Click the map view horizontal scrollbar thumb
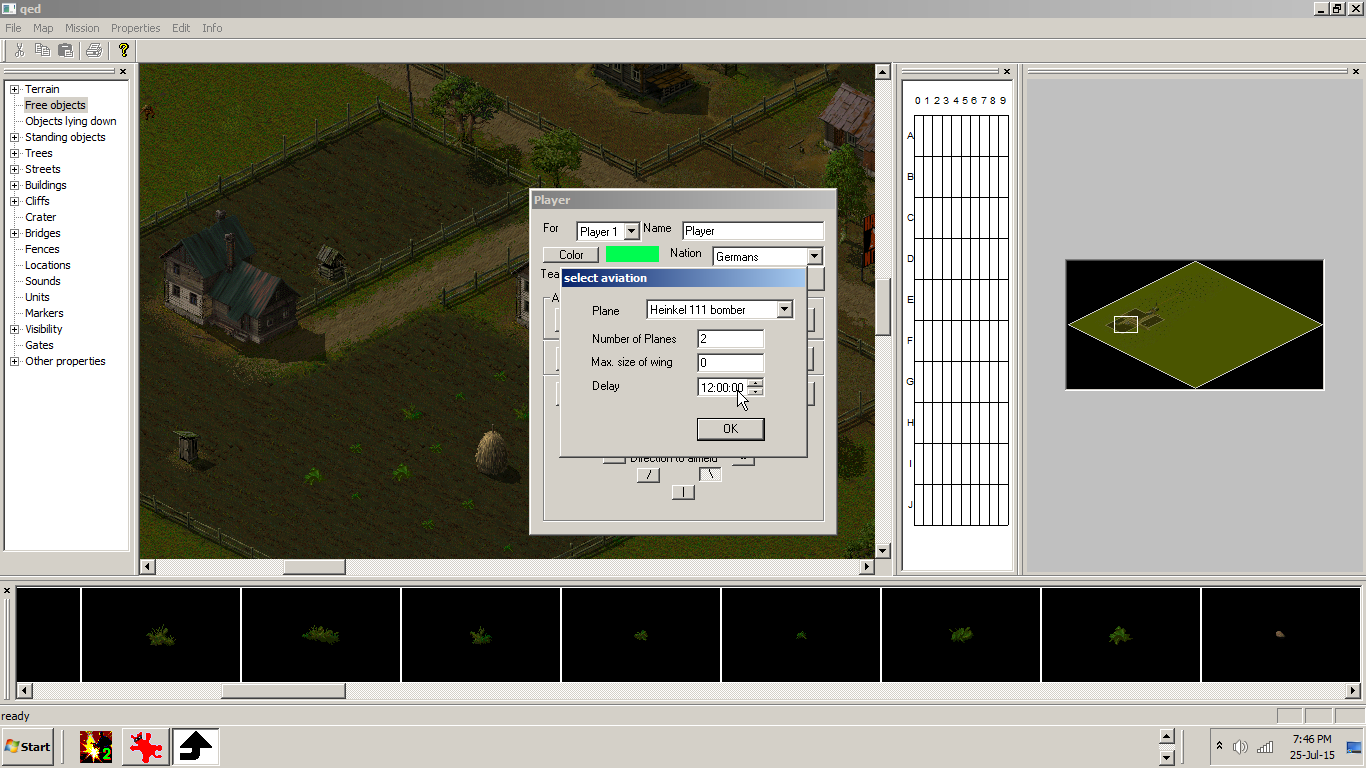The width and height of the screenshot is (1366, 768). 314,567
